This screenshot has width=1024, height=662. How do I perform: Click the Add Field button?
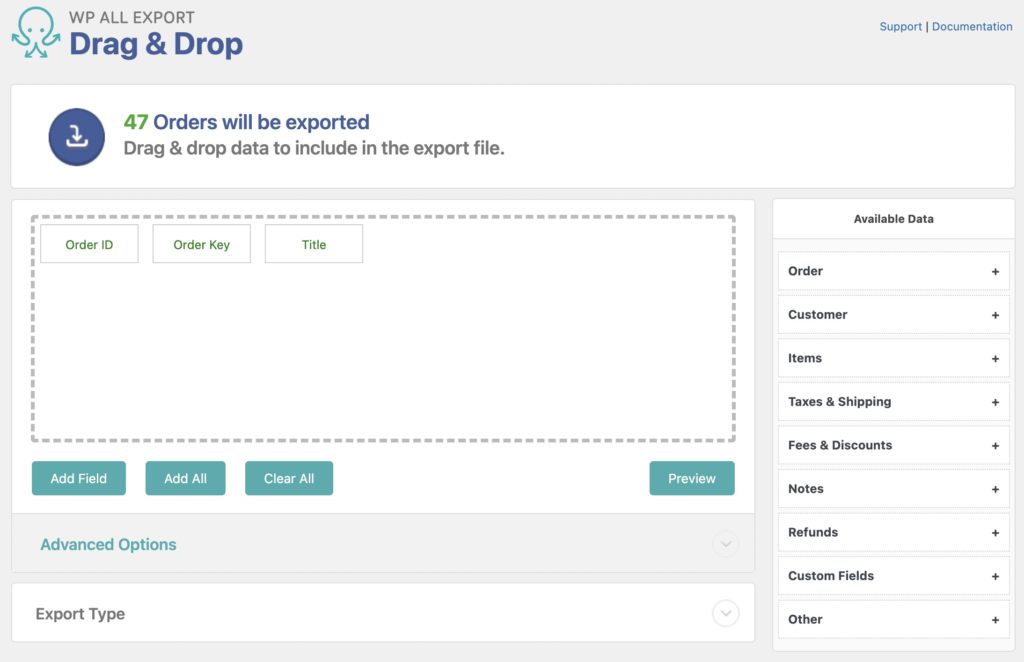pos(78,478)
